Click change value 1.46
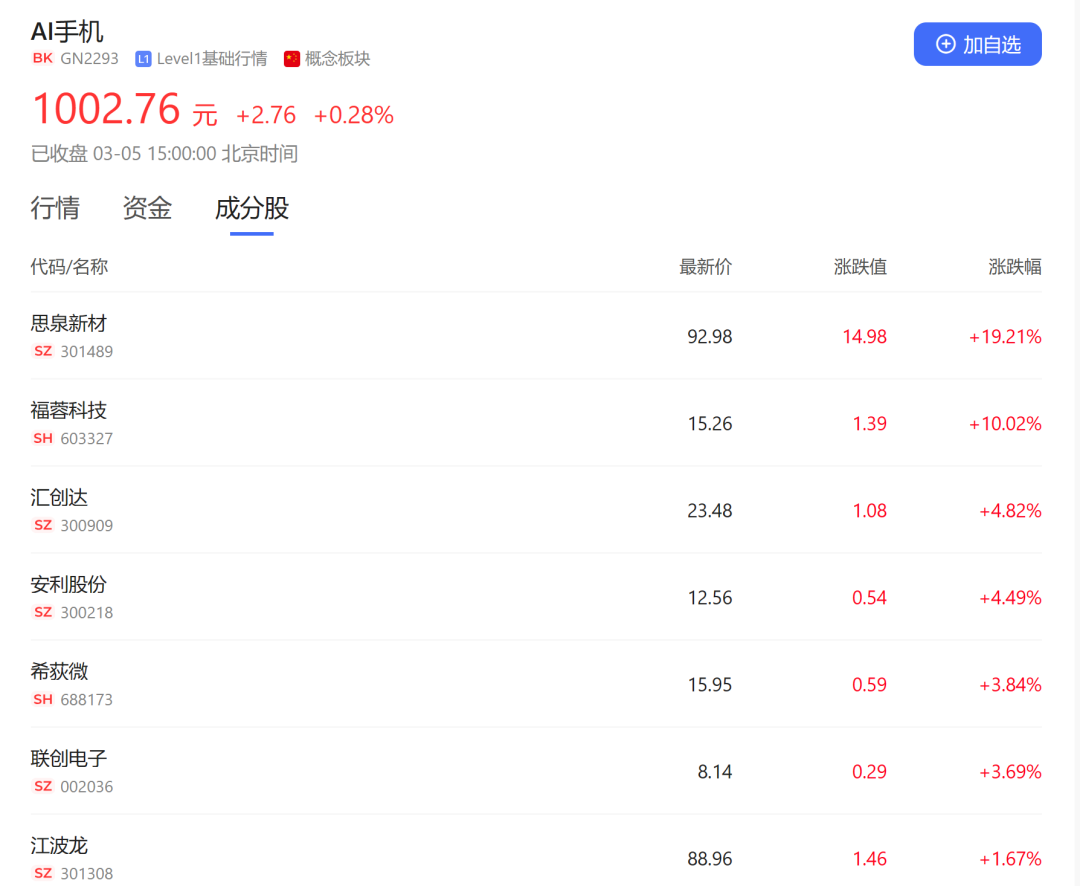 click(x=870, y=858)
